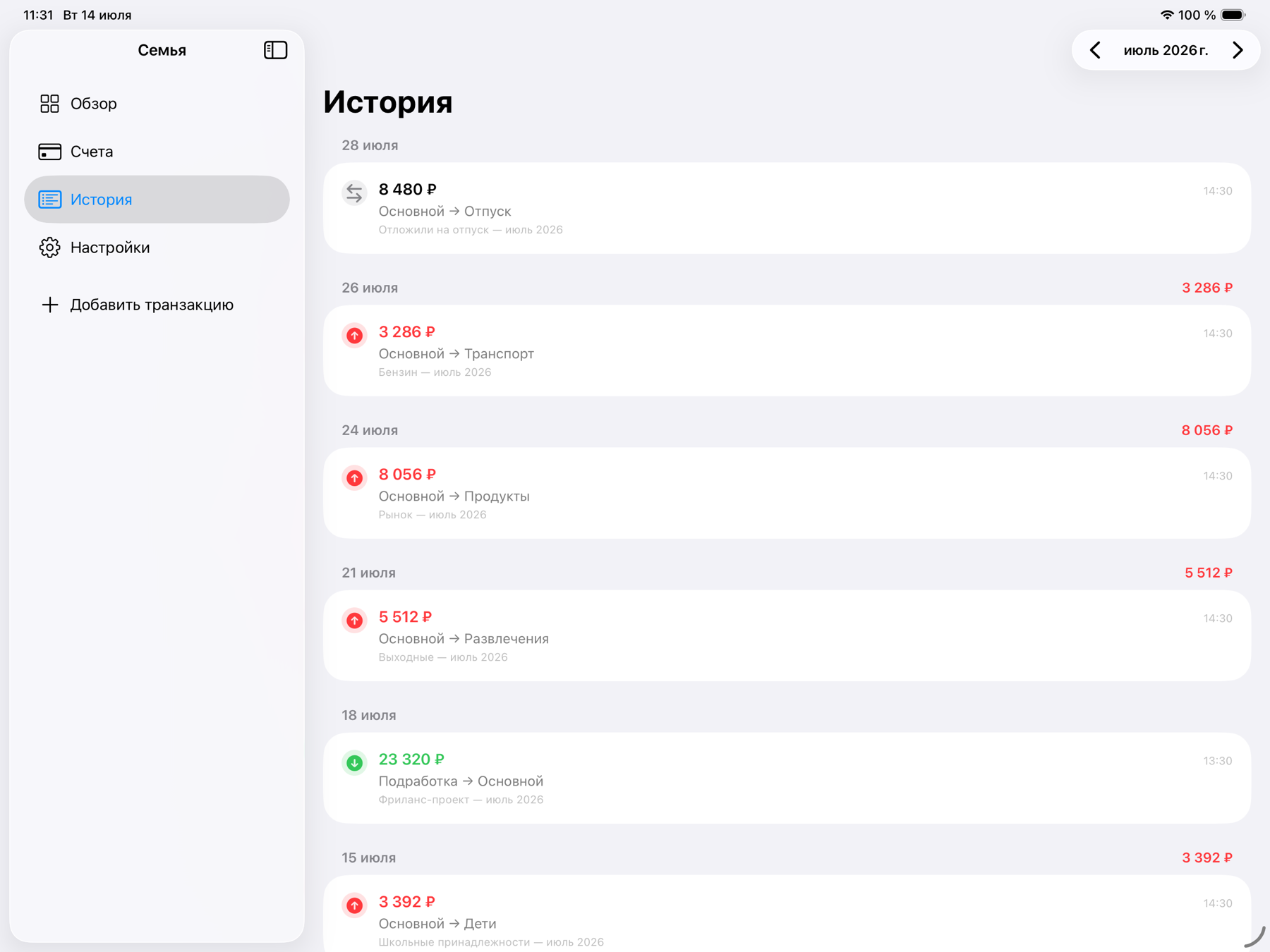Screen dimensions: 1270x952
Task: Click the note Рынок — июль 2026
Action: click(x=433, y=515)
